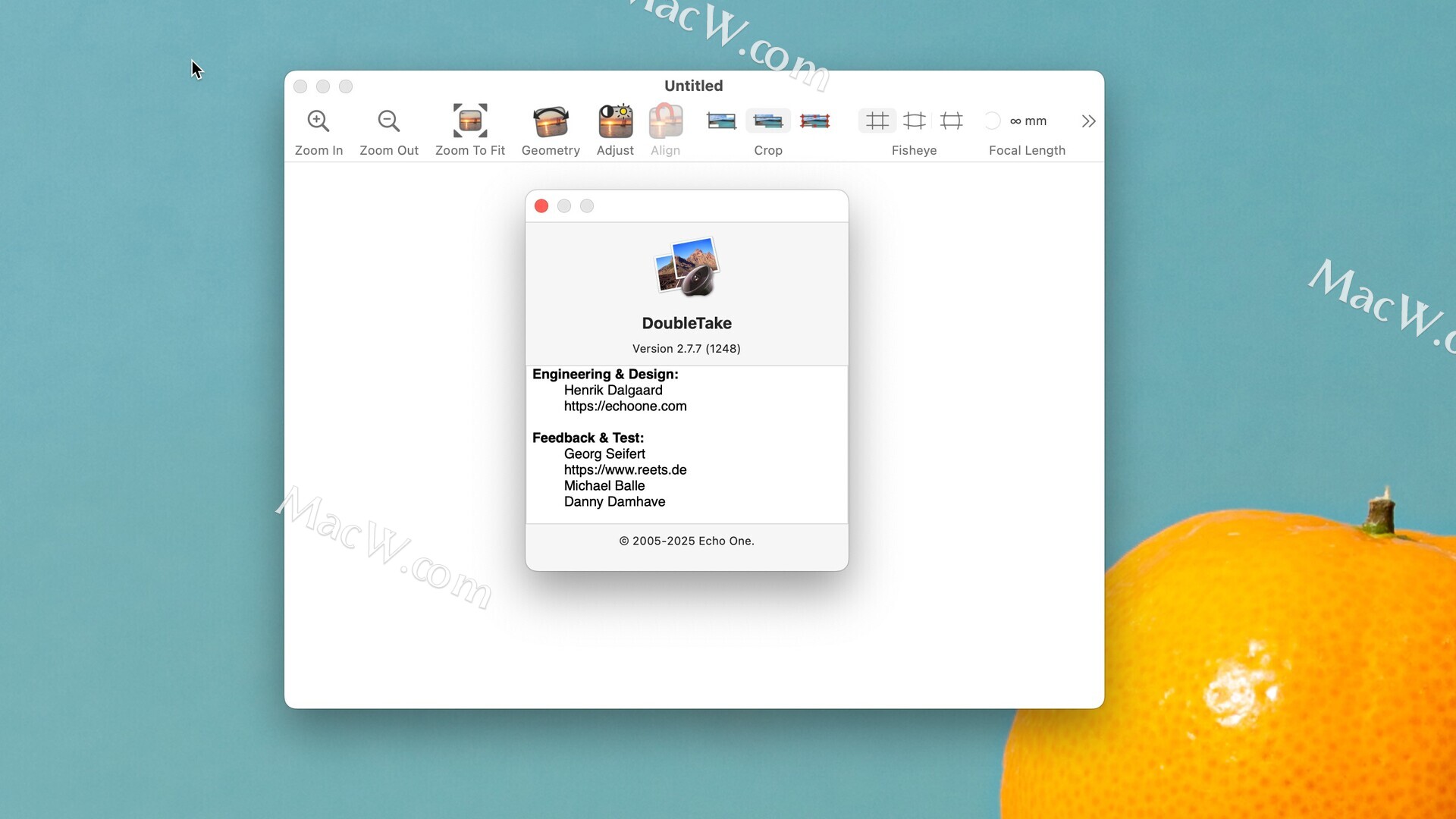The width and height of the screenshot is (1456, 819).
Task: Click the Feedback & Test heading
Action: click(x=588, y=438)
